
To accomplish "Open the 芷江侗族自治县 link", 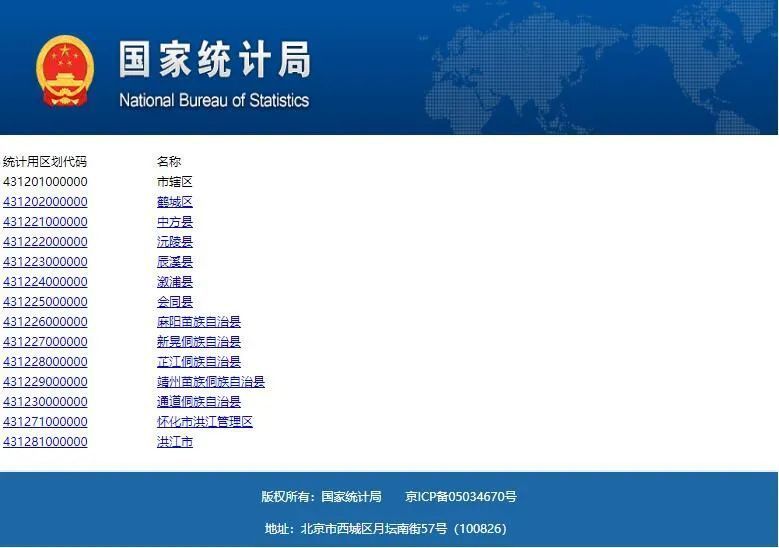I will pos(199,362).
